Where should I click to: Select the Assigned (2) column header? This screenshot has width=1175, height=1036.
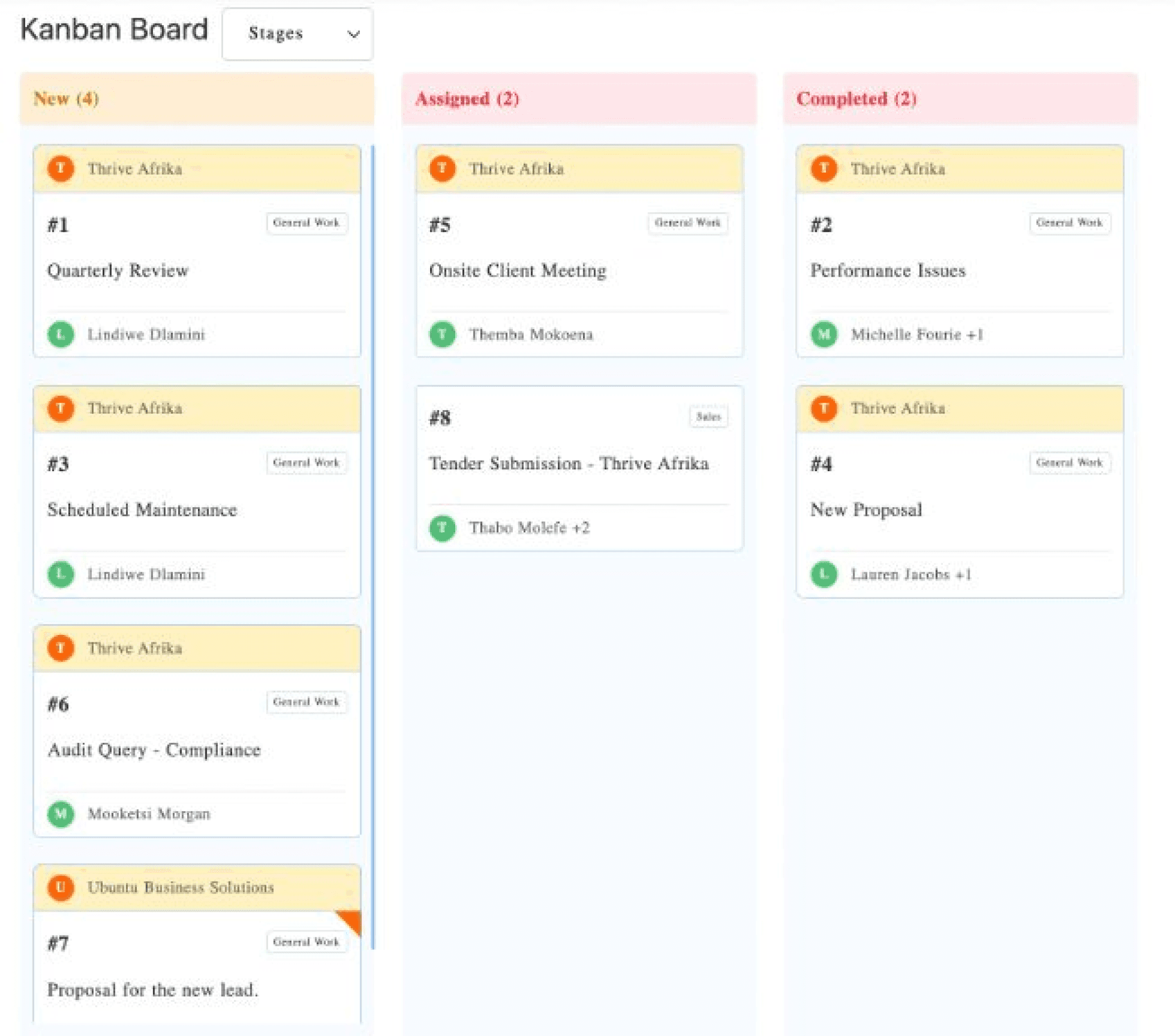pyautogui.click(x=467, y=99)
